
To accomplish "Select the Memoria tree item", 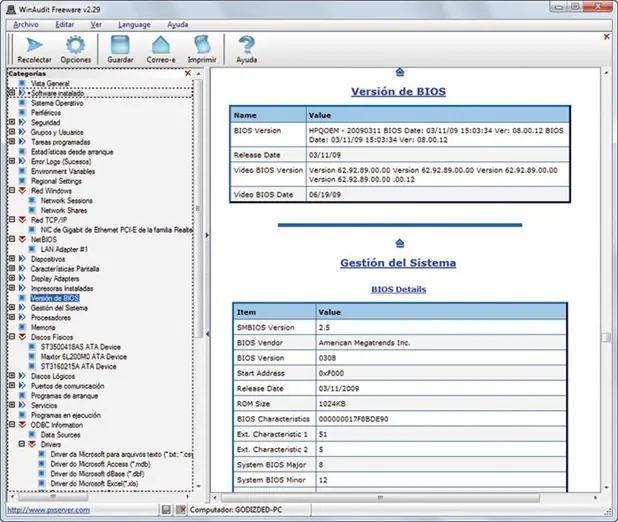I will (x=43, y=327).
